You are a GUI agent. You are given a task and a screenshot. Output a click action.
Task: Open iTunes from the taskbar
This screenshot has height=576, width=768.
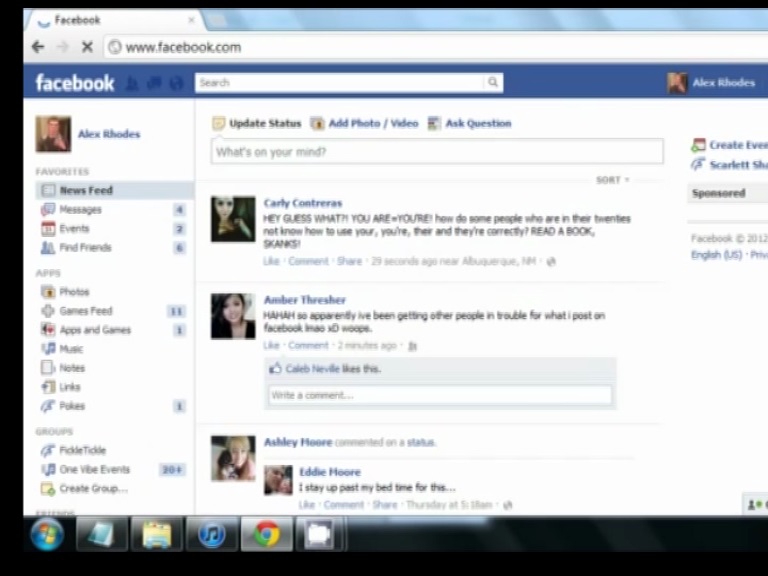coord(211,535)
